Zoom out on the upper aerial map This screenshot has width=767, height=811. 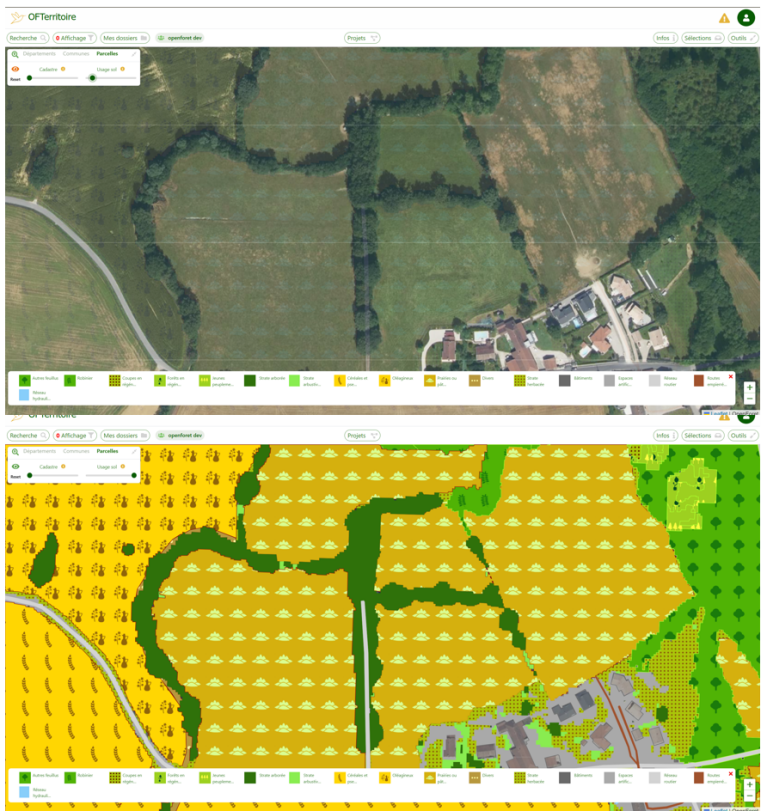750,398
